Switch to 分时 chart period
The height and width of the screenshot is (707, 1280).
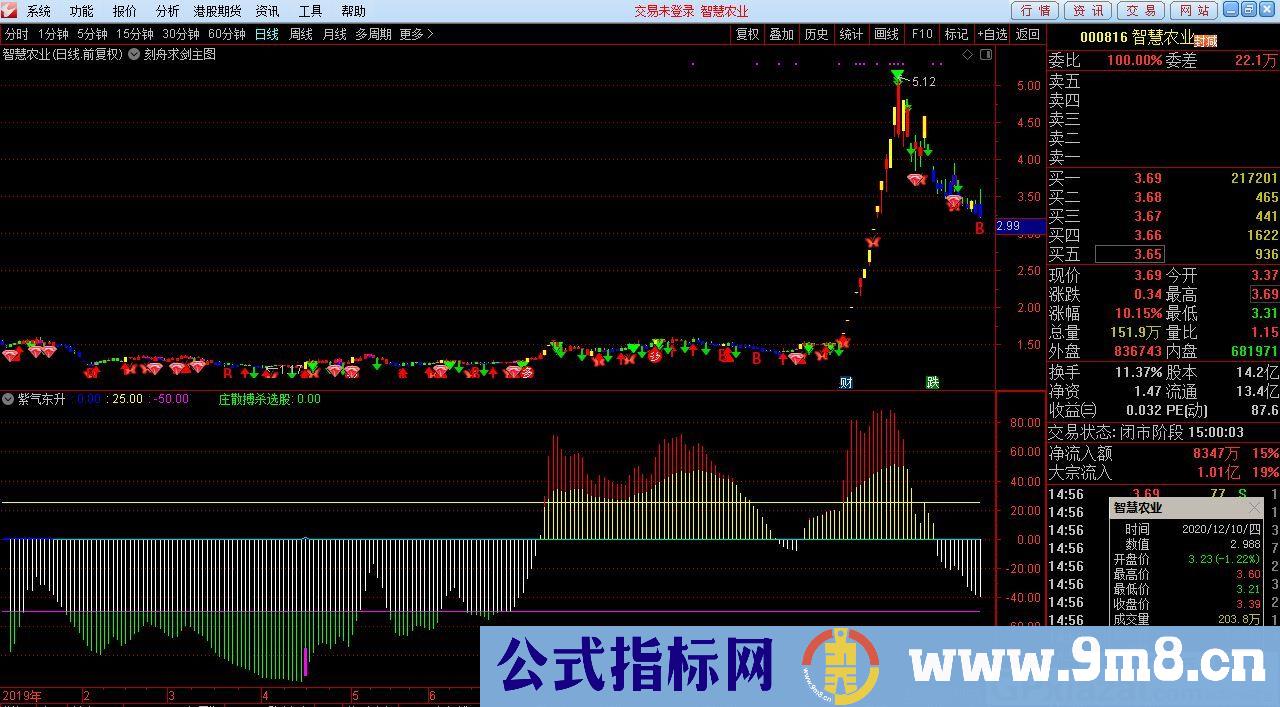click(16, 34)
